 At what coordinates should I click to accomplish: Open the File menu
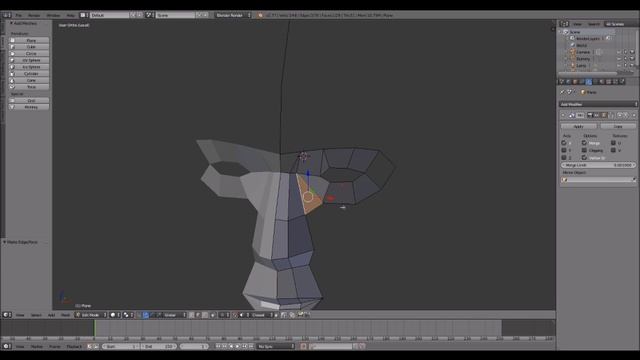tap(18, 15)
